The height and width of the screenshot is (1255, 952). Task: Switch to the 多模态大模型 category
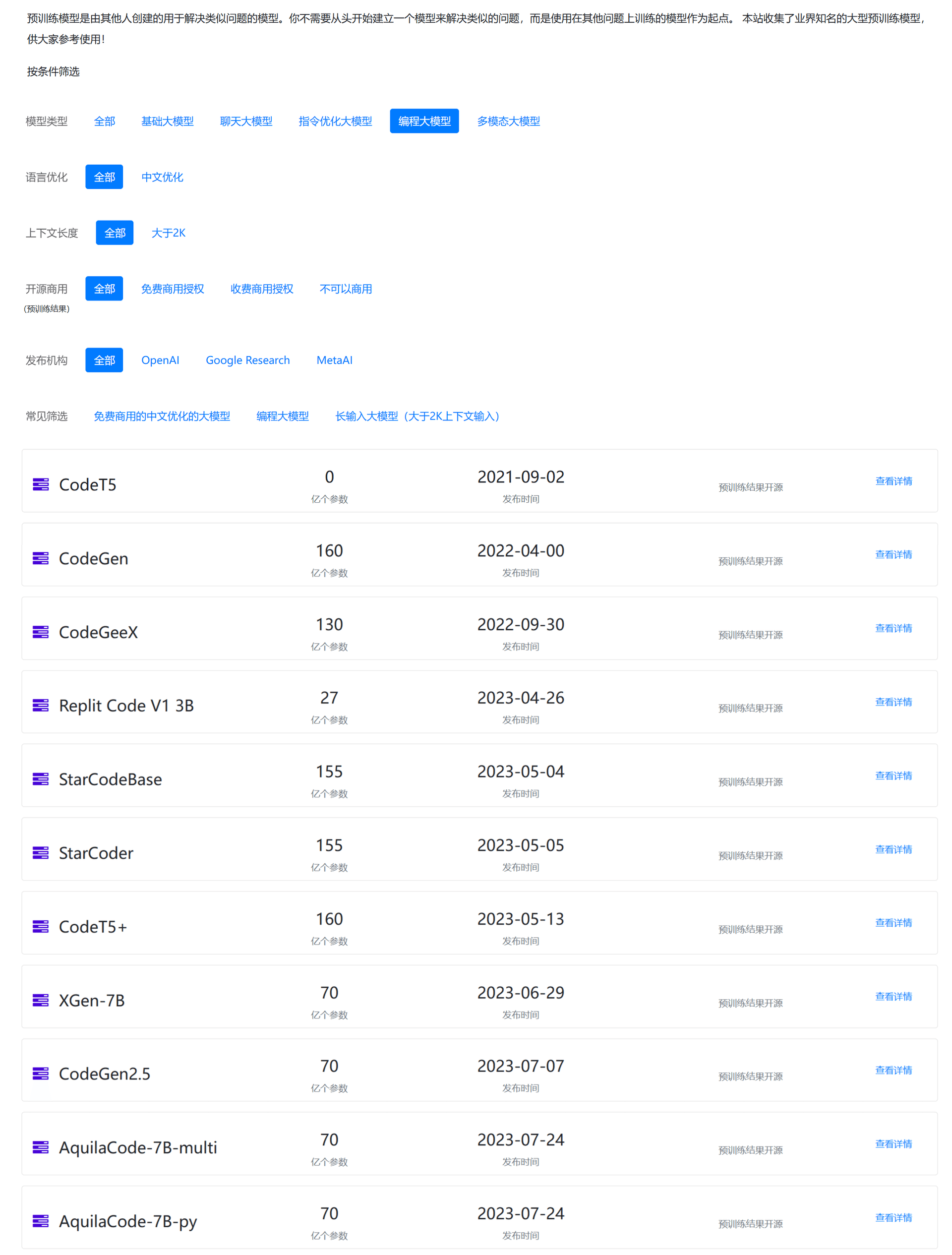[508, 121]
